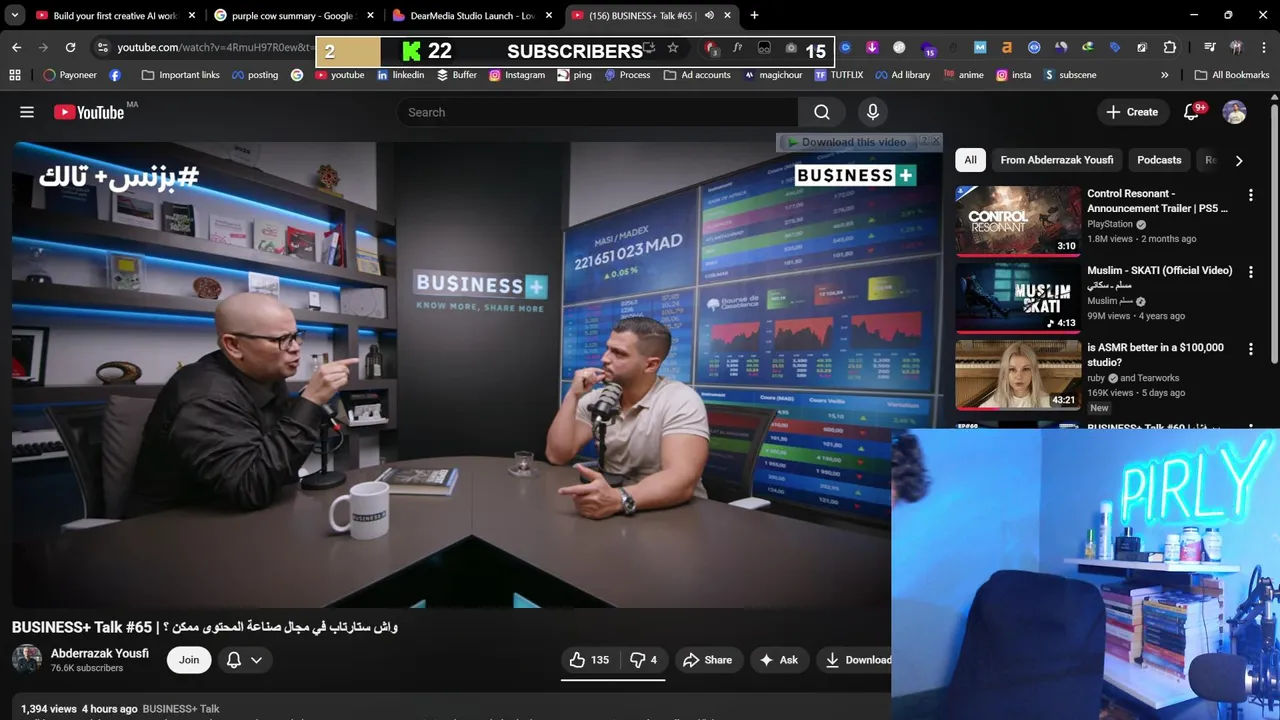
Task: Open Muslim SKATI video thumbnail
Action: click(x=1017, y=298)
